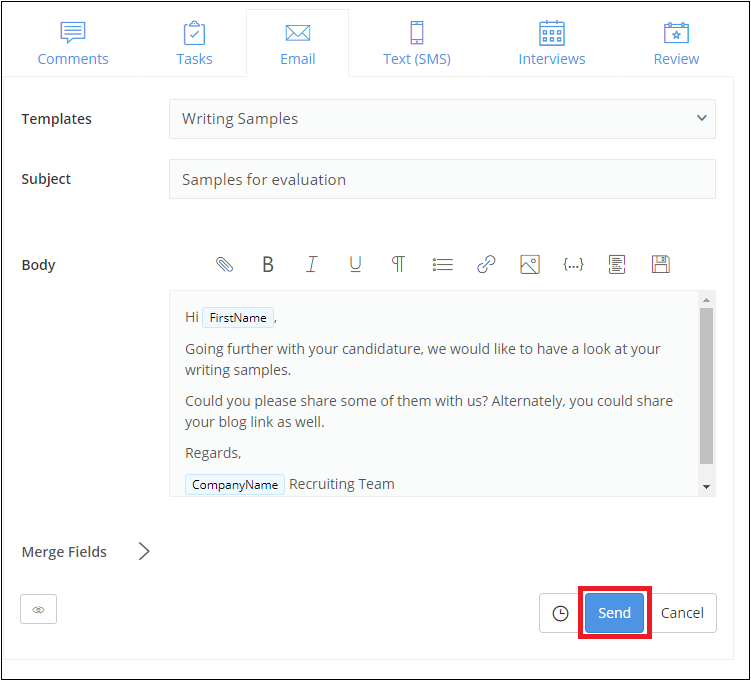Cancel the email draft
The width and height of the screenshot is (751, 681).
tap(682, 613)
